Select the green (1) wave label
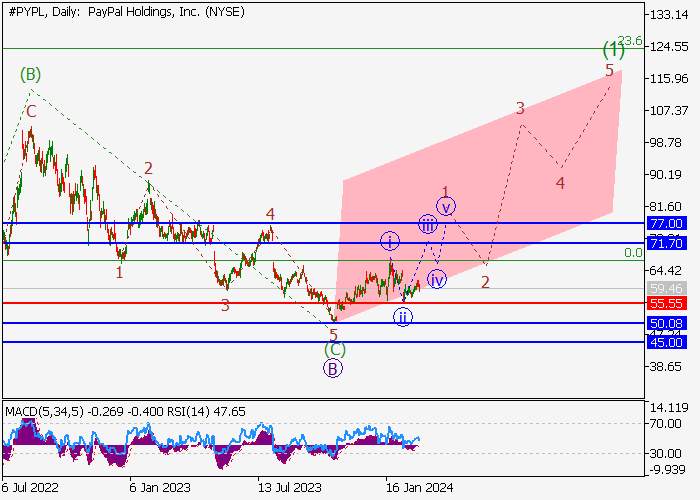The width and height of the screenshot is (700, 500). coord(614,49)
